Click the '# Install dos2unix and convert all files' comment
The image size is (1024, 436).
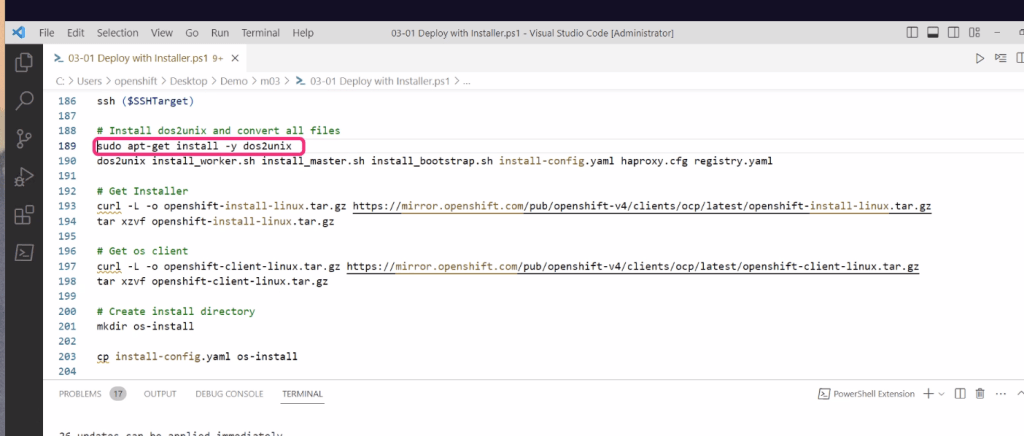[218, 131]
